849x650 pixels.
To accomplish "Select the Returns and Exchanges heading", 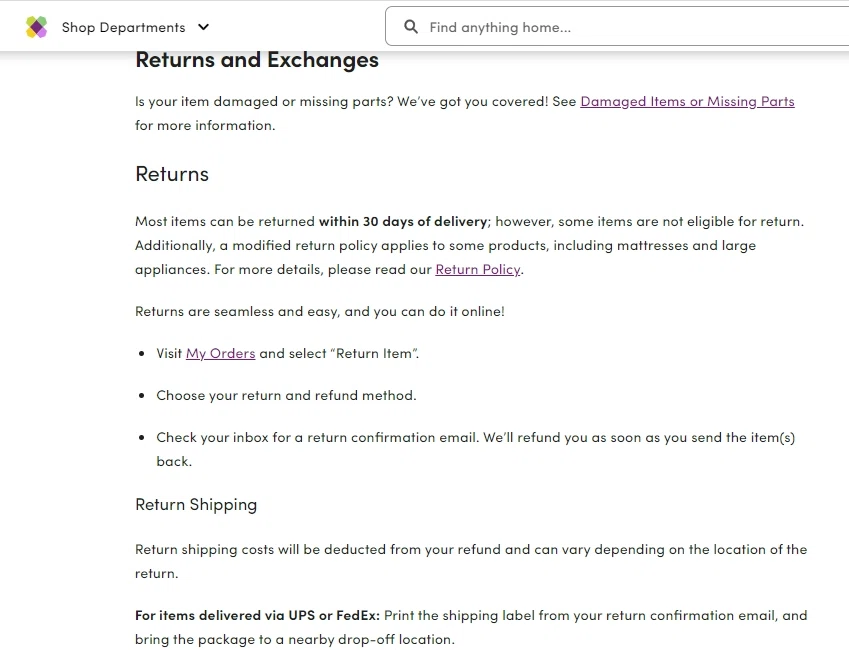I will tap(256, 60).
